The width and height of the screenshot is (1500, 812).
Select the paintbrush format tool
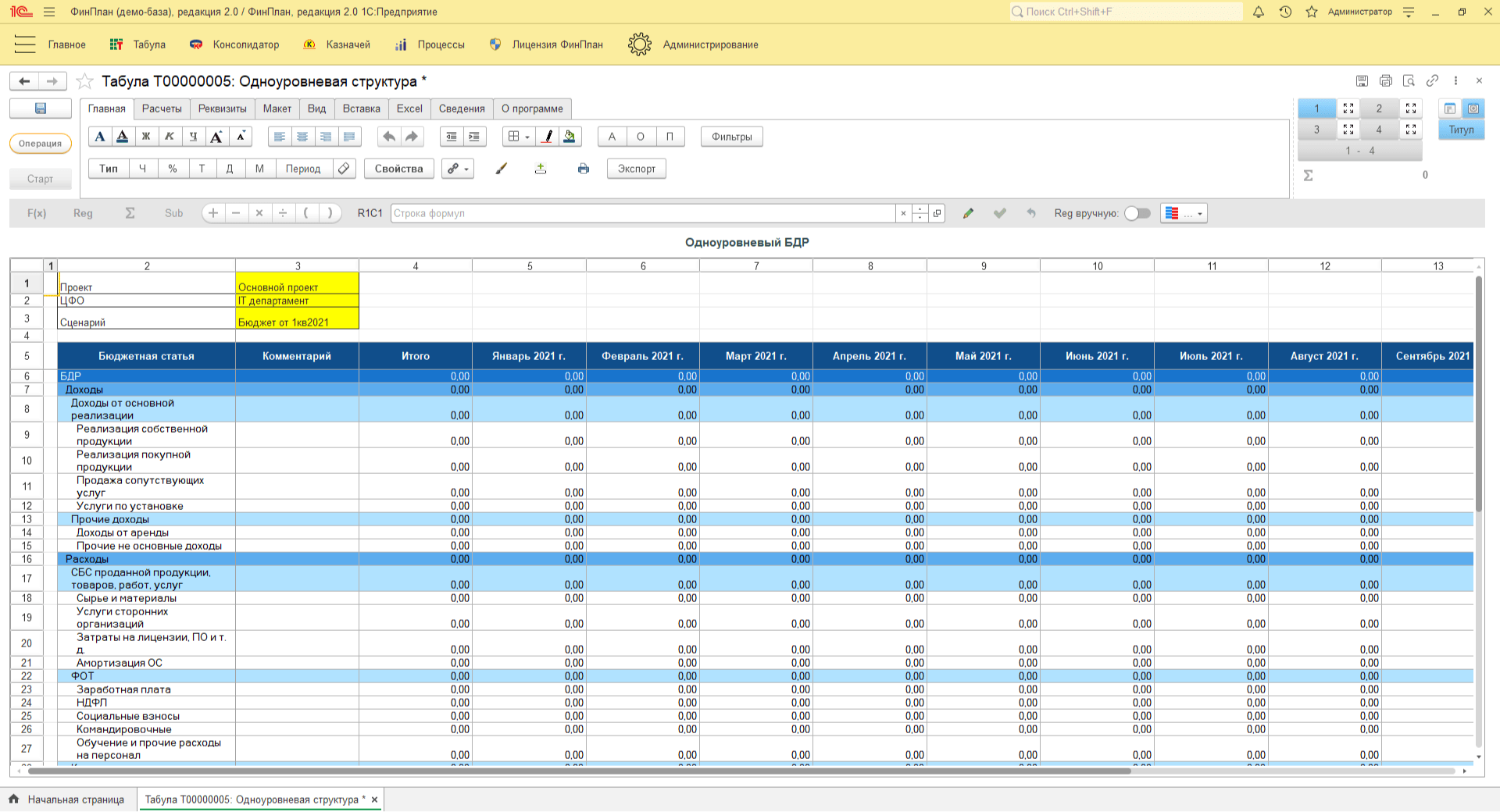pos(502,169)
